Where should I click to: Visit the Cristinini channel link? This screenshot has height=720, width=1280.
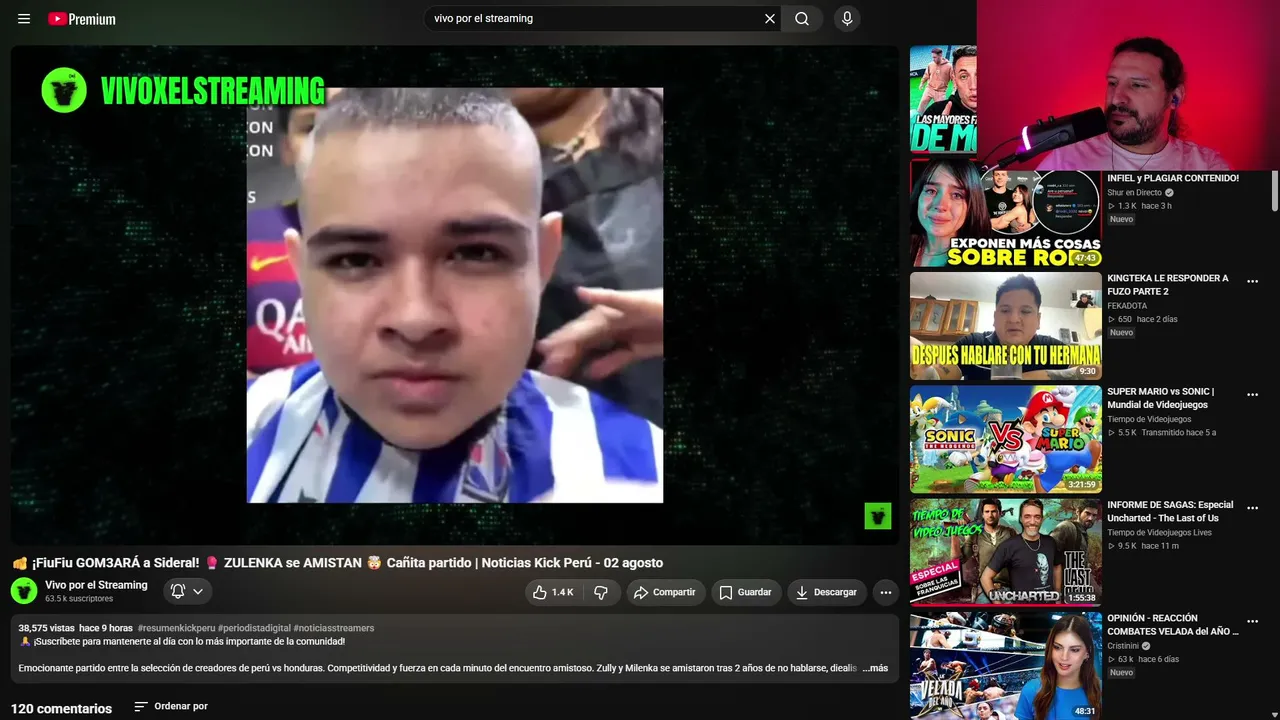point(1125,645)
